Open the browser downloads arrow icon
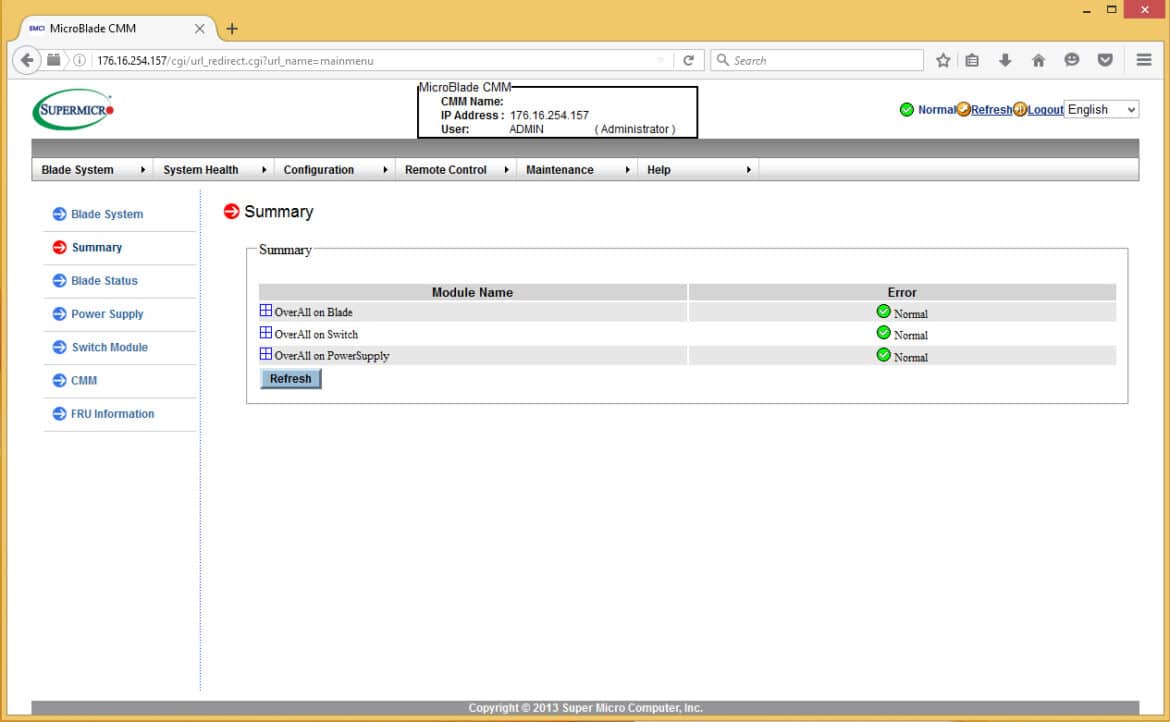The height and width of the screenshot is (722, 1170). [x=1005, y=60]
